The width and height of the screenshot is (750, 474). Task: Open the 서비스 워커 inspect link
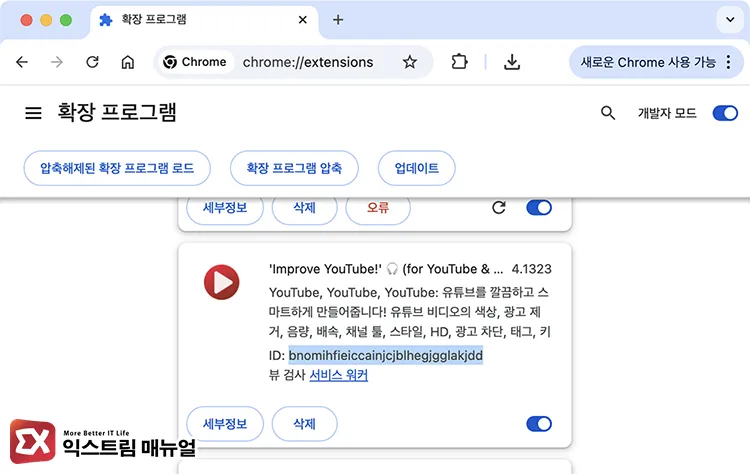(x=339, y=375)
